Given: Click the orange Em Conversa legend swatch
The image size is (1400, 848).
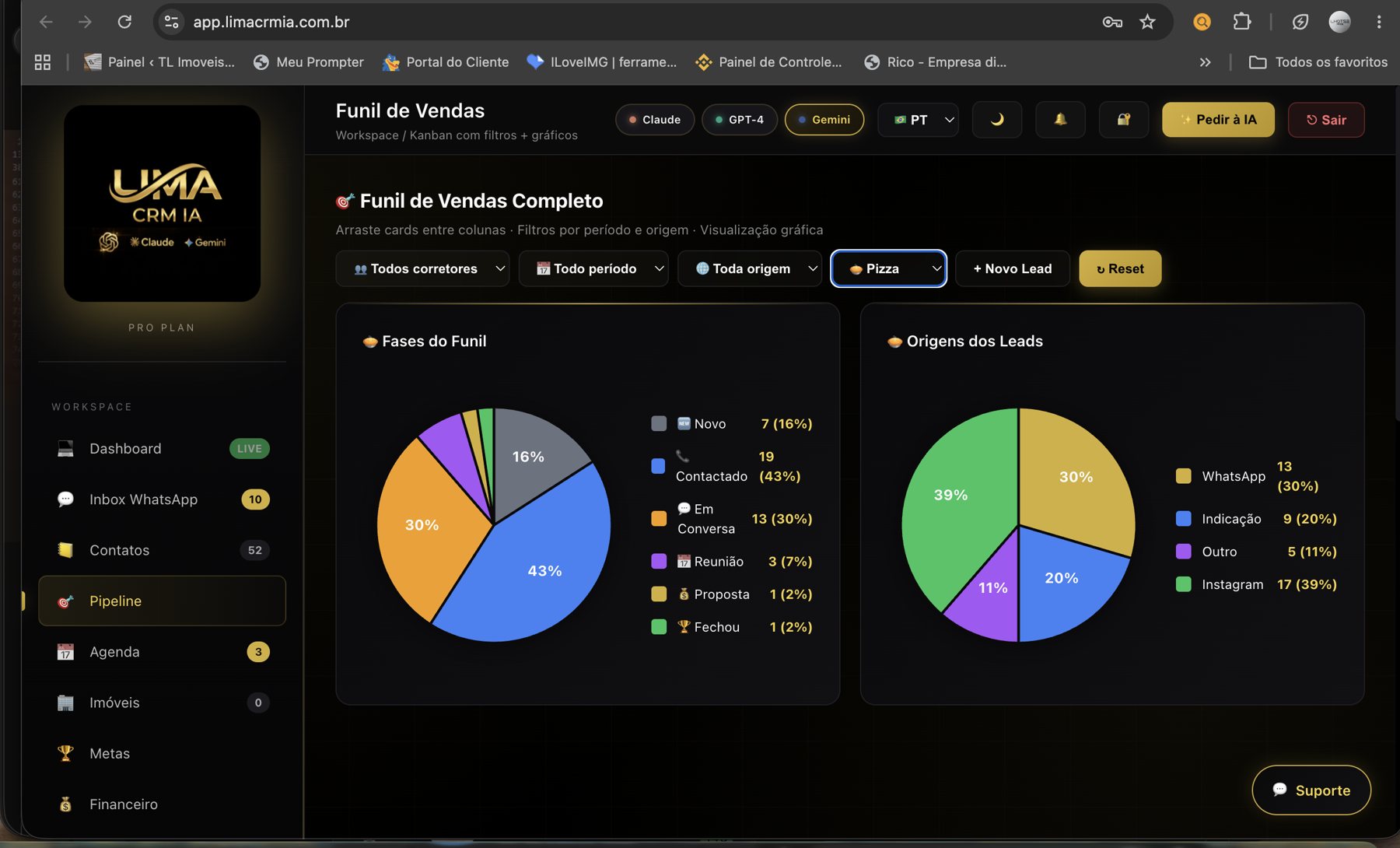Looking at the screenshot, I should [x=659, y=519].
